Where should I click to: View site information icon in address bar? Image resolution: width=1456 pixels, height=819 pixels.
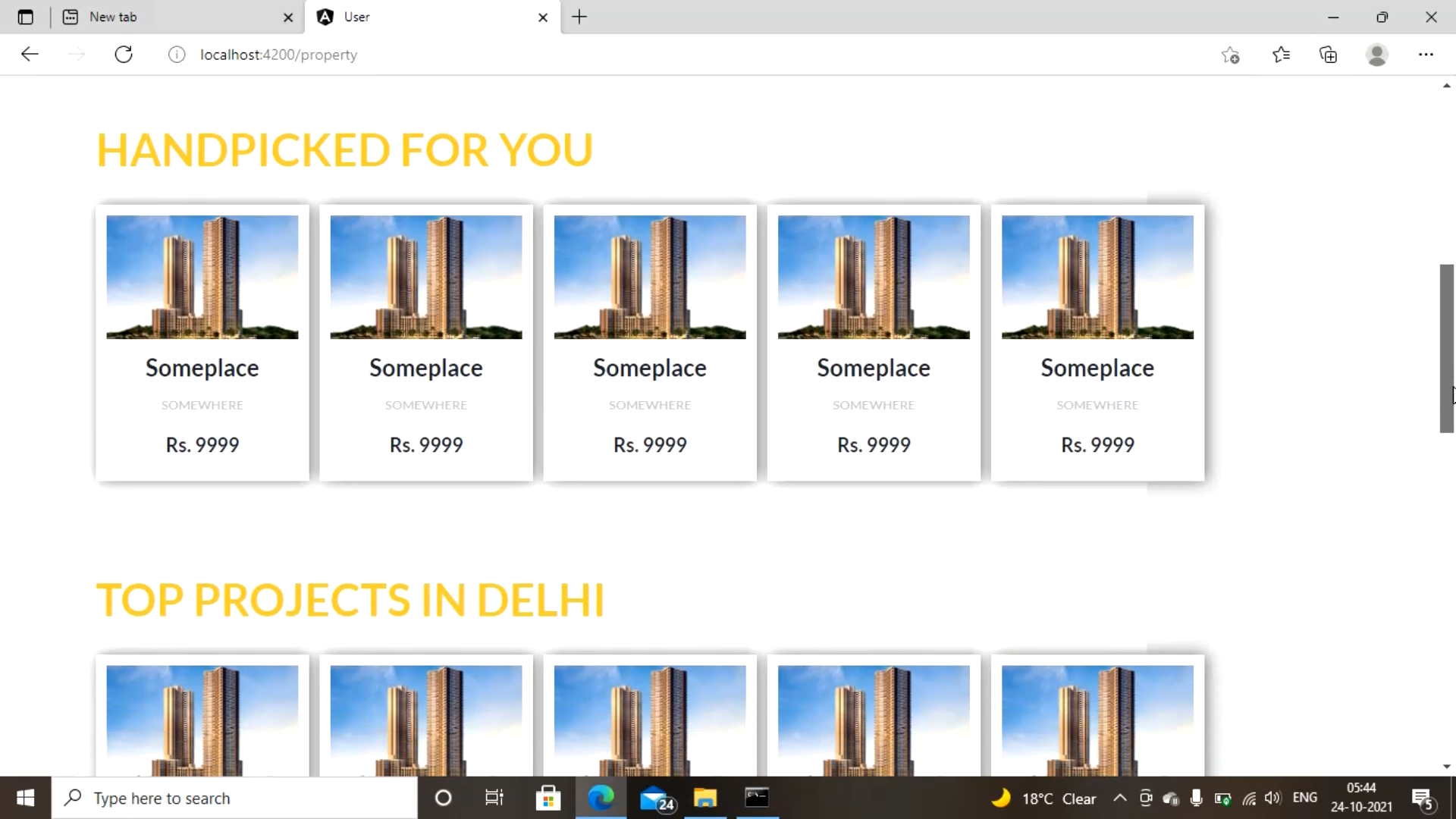[x=177, y=55]
